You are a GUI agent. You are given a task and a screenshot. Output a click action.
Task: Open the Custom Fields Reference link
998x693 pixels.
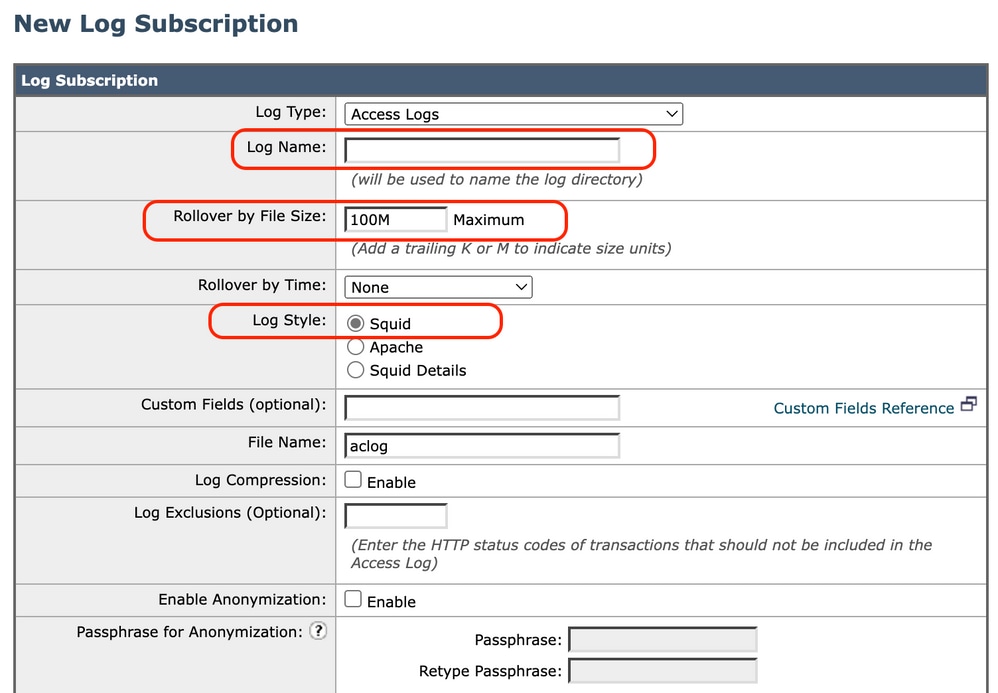click(x=863, y=408)
